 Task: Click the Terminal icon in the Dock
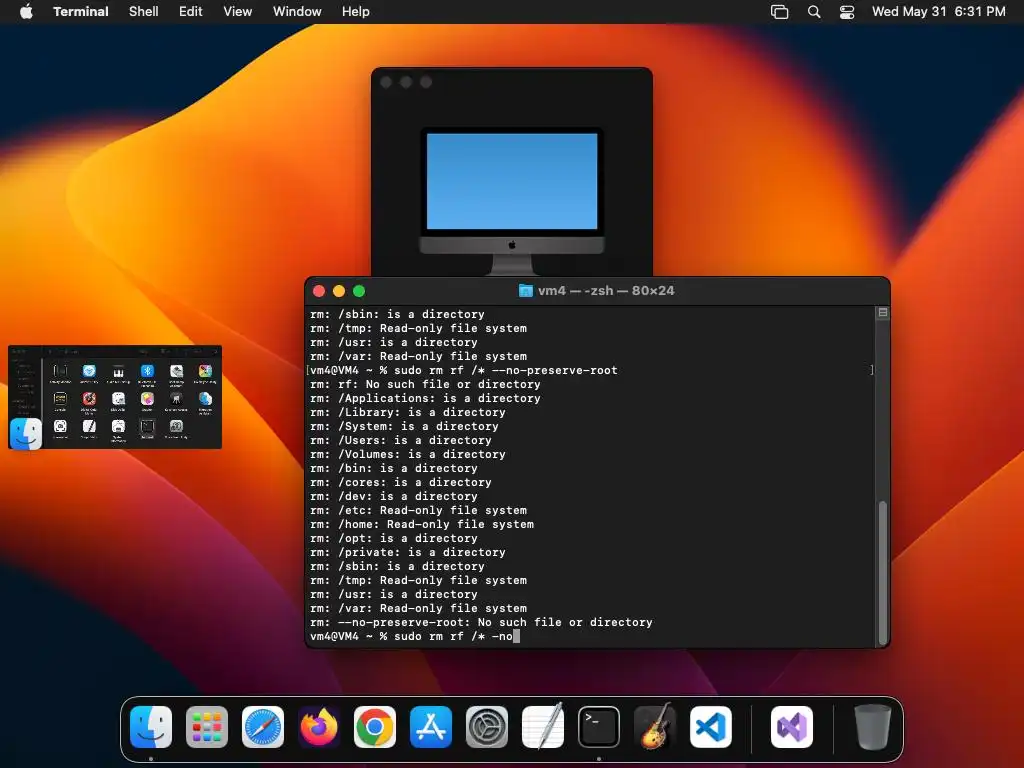pos(599,727)
